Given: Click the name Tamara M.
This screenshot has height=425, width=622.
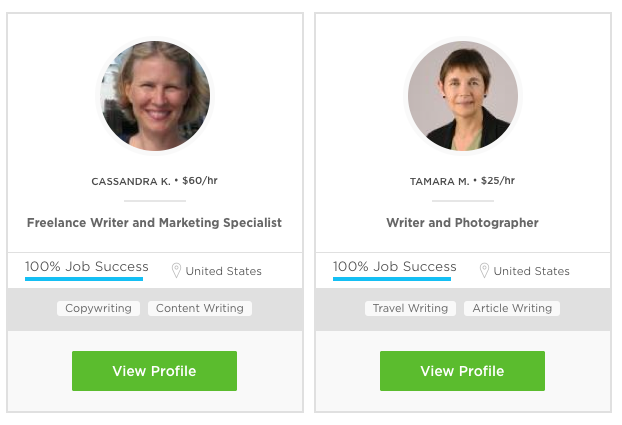Looking at the screenshot, I should (x=439, y=182).
